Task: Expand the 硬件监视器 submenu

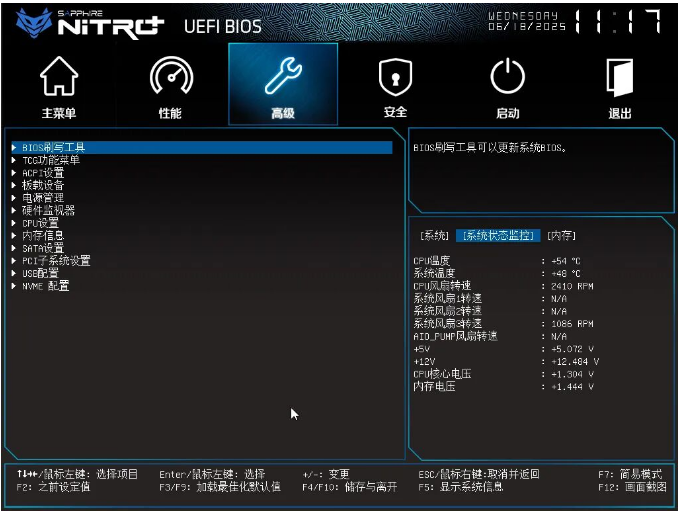Action: [x=48, y=210]
